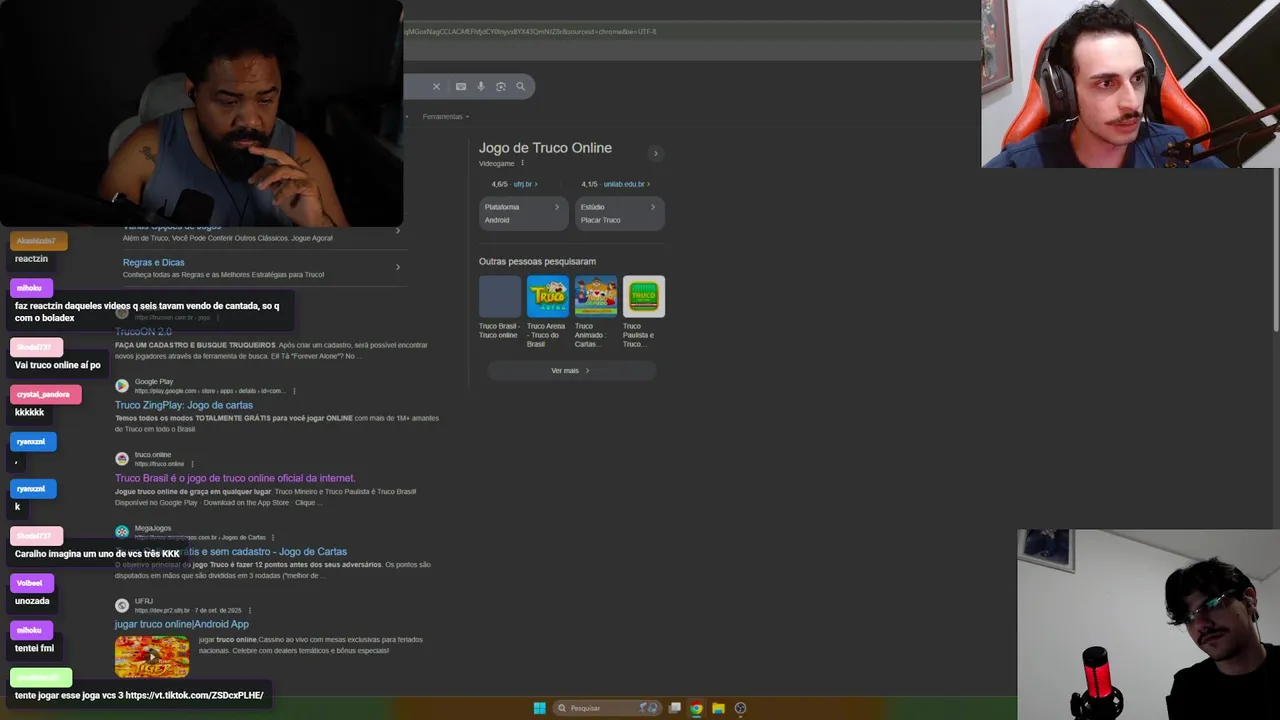Open three-dot menu of truco.online result
Viewport: 1280px width, 720px height.
(x=192, y=464)
